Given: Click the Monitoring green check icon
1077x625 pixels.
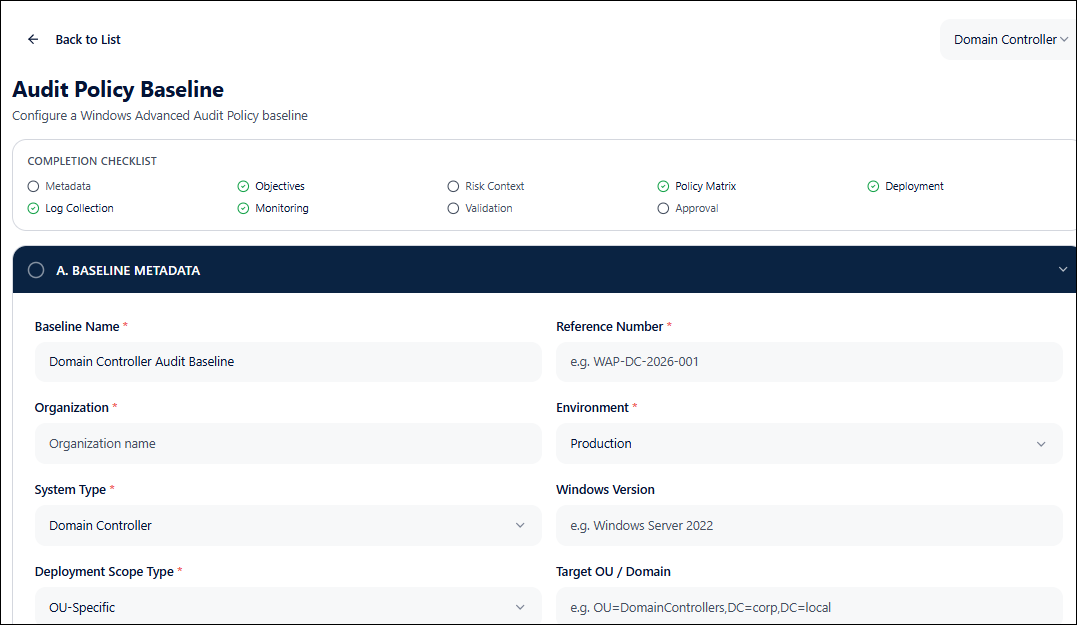Looking at the screenshot, I should tap(243, 208).
